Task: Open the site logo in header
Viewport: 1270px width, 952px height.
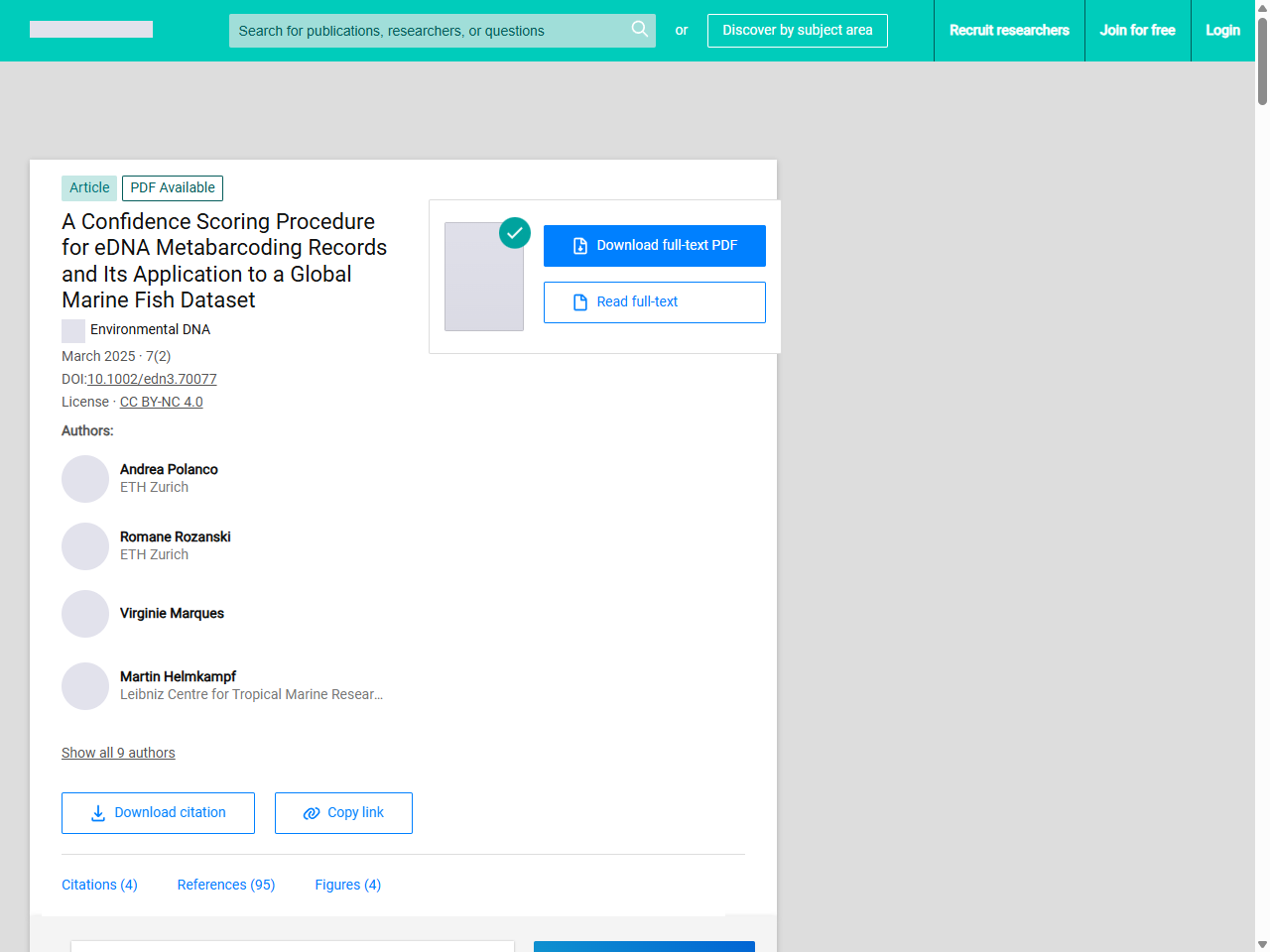Action: [91, 30]
